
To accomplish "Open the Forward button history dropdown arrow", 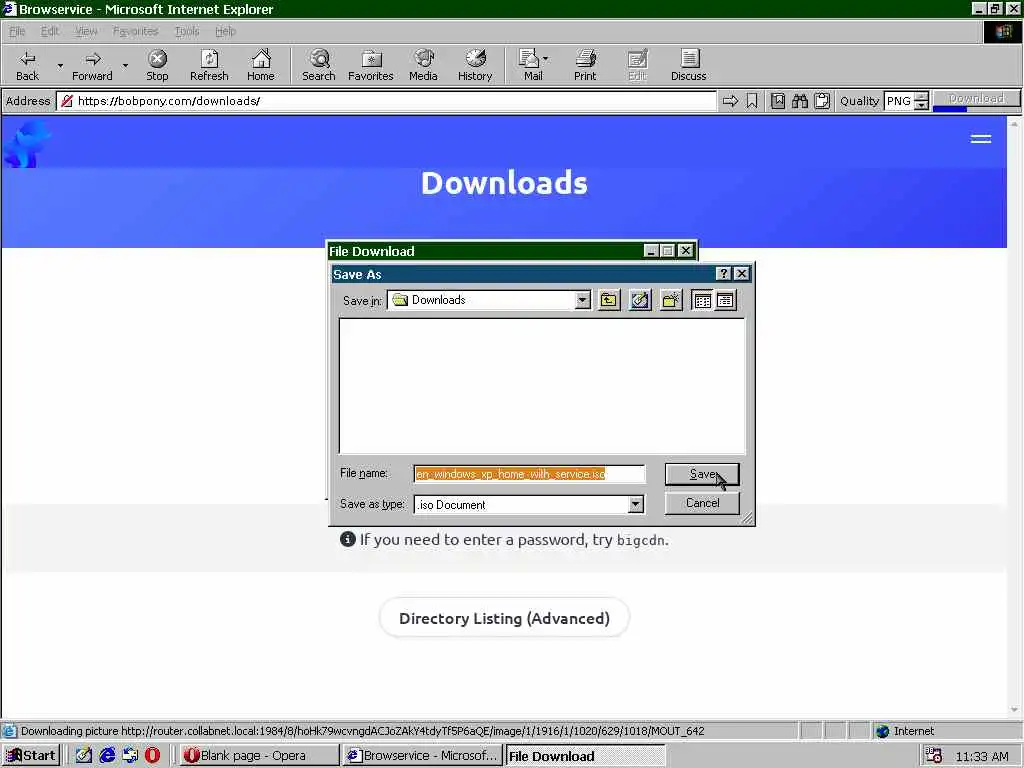I will [125, 65].
